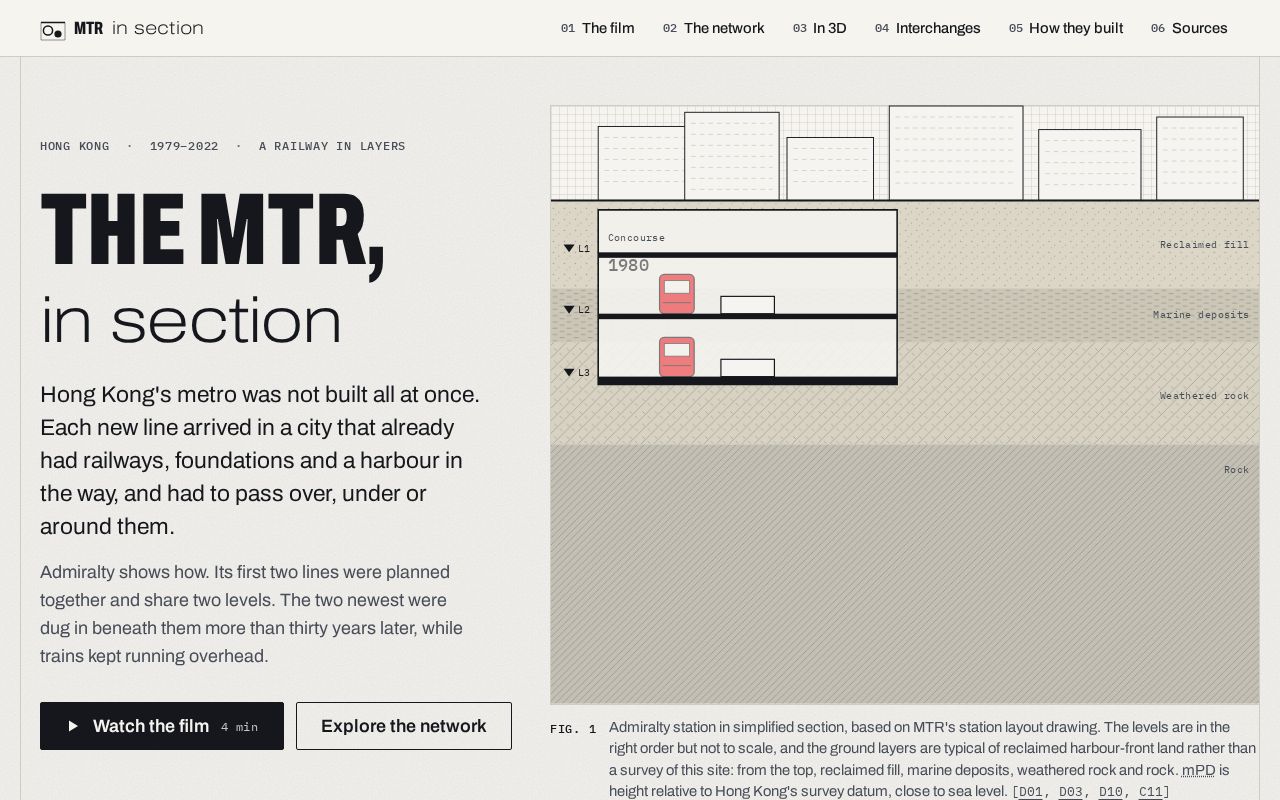Click the white platform box on level L2
This screenshot has width=1280, height=800.
tap(747, 305)
